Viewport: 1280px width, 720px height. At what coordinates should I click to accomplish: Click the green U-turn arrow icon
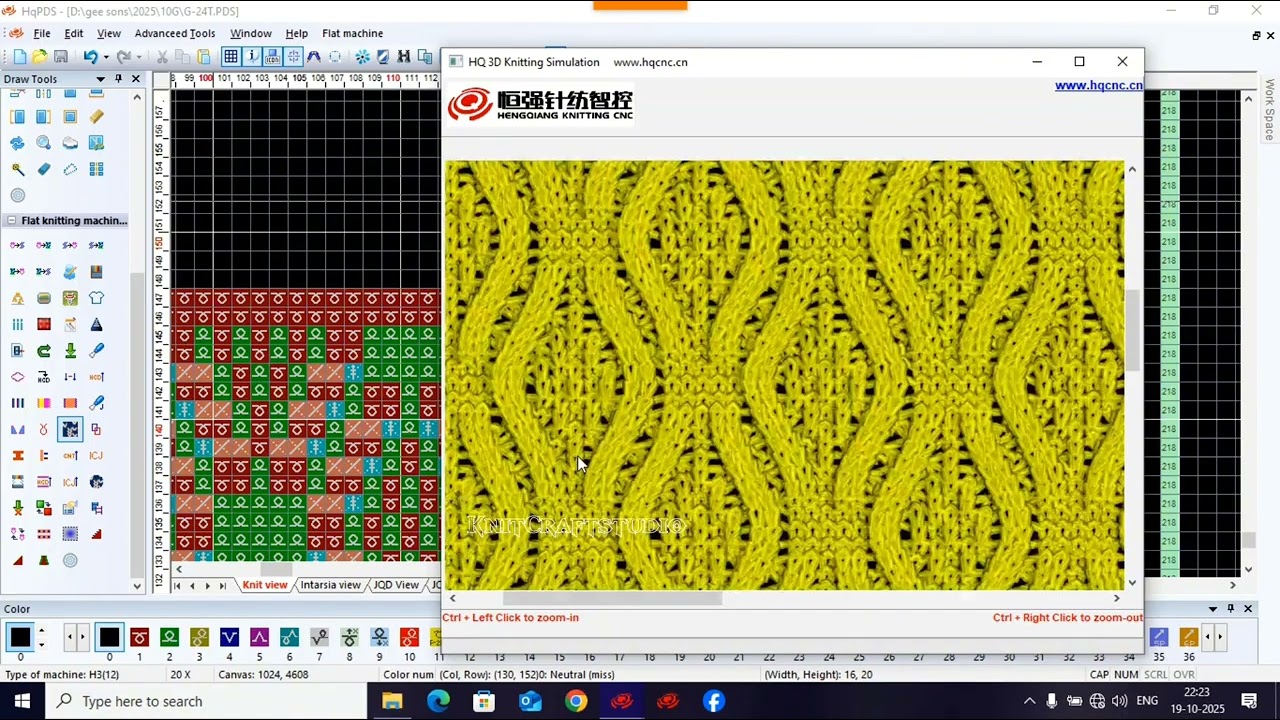pos(44,351)
